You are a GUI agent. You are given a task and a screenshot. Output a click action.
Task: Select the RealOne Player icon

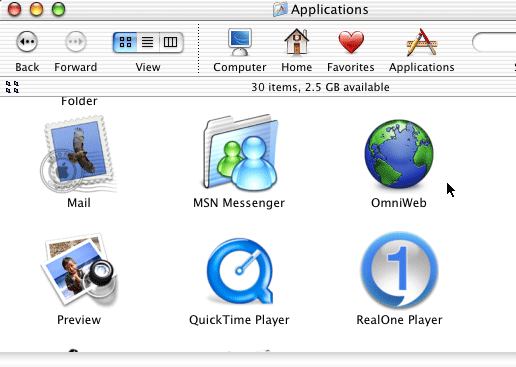click(399, 269)
